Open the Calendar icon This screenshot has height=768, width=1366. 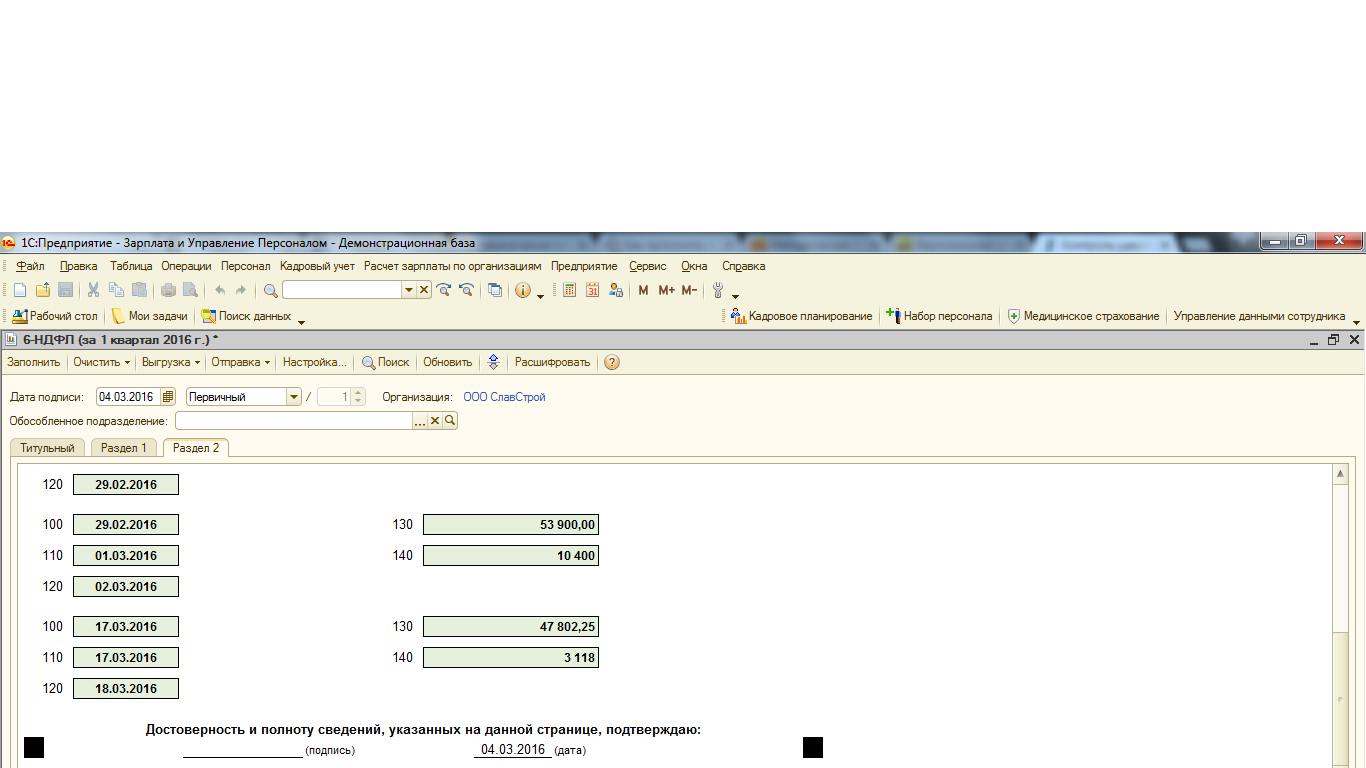coord(592,290)
